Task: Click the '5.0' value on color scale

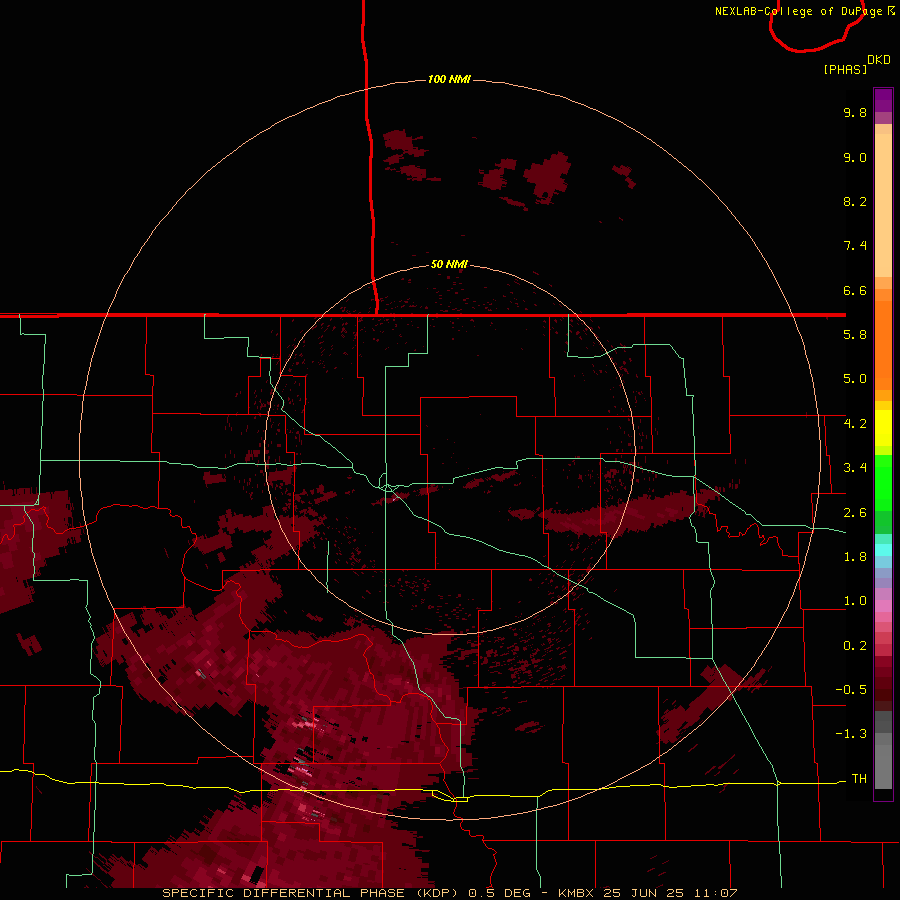Action: click(x=855, y=379)
